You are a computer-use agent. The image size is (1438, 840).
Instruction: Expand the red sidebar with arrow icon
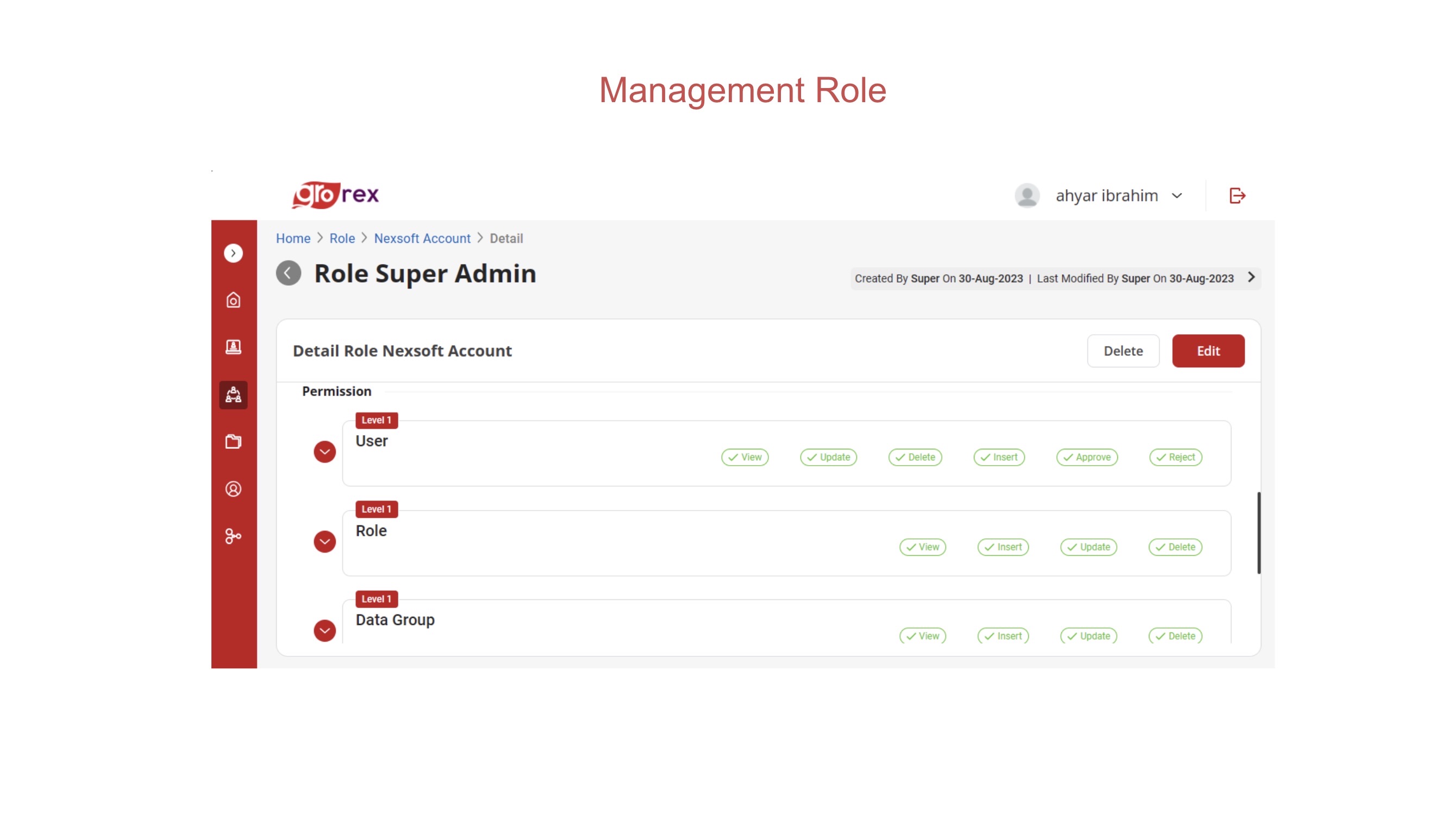233,253
